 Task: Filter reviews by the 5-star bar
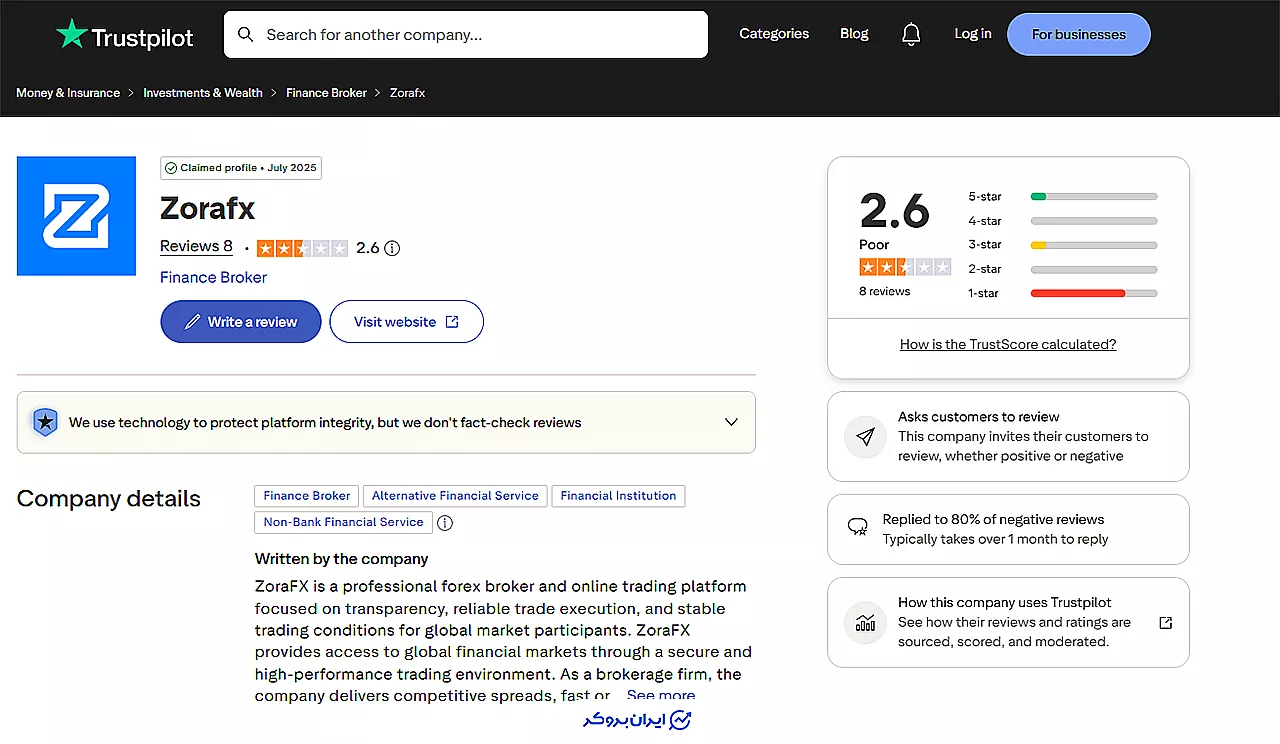tap(1094, 197)
